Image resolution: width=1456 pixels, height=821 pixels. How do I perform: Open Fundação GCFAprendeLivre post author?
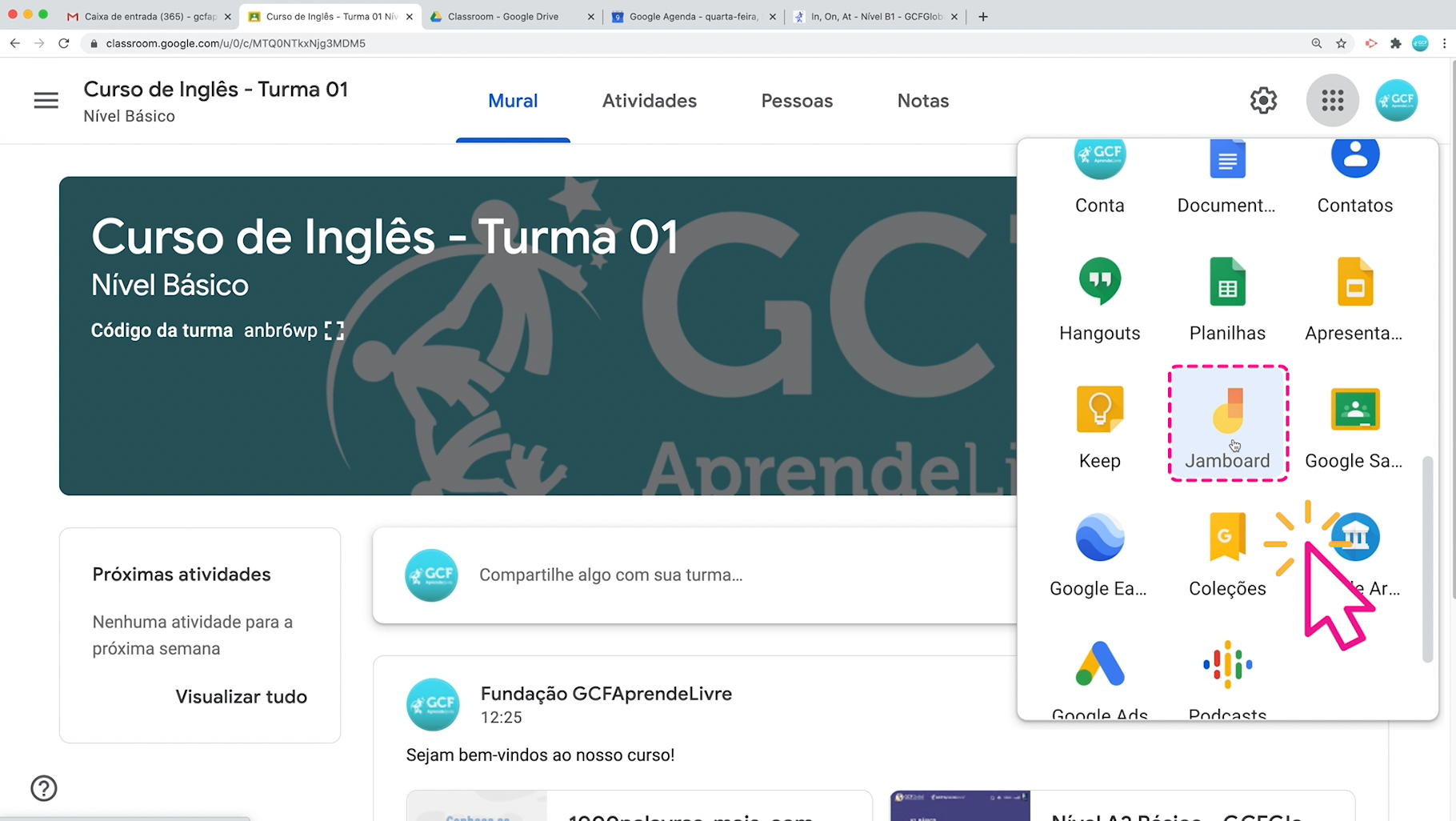606,694
